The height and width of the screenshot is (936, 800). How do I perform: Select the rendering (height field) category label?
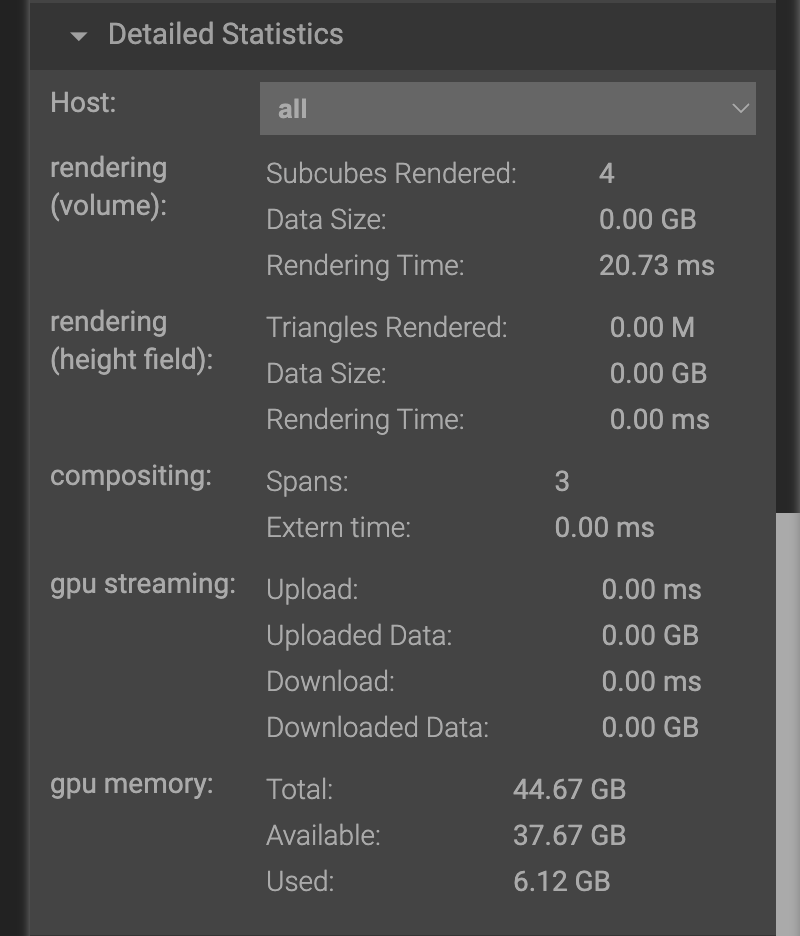[x=131, y=341]
